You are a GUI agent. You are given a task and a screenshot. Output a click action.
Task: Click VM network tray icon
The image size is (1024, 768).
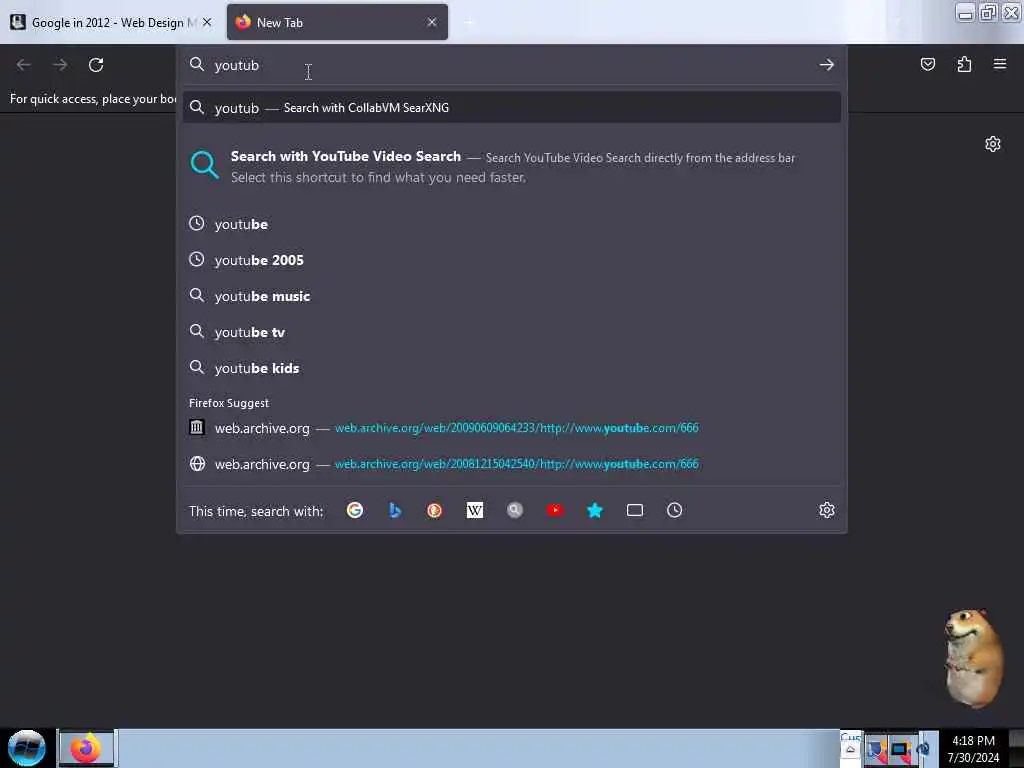point(876,749)
